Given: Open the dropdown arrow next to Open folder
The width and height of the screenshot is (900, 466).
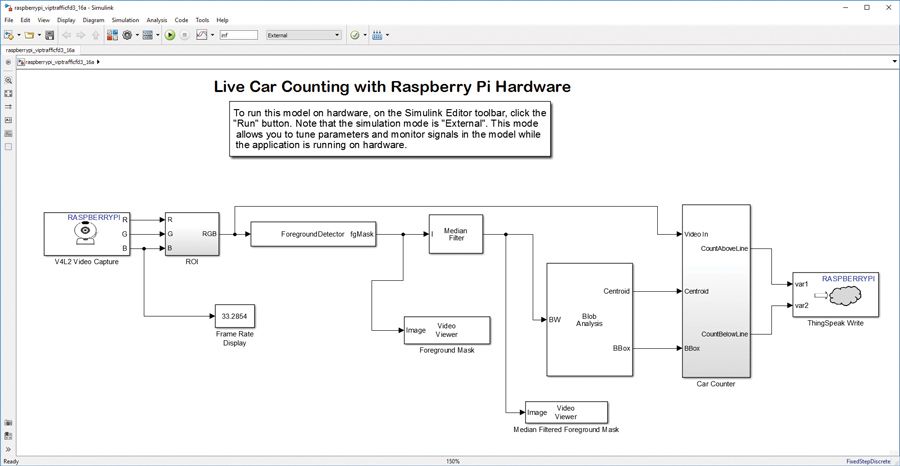Looking at the screenshot, I should [39, 35].
